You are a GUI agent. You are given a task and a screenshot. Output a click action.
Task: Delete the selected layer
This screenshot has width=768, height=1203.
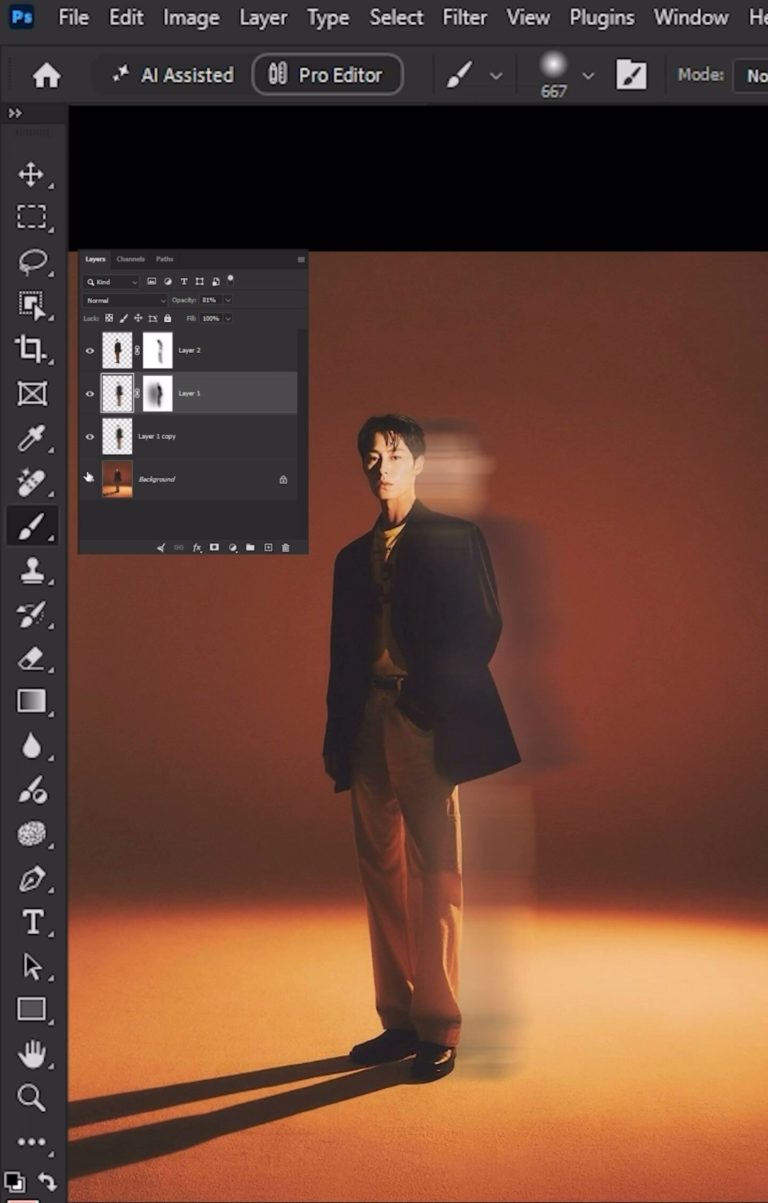pos(285,548)
